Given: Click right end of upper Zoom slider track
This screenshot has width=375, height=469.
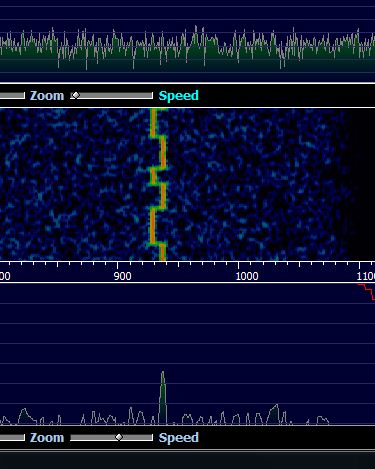Looking at the screenshot, I should (151, 96).
